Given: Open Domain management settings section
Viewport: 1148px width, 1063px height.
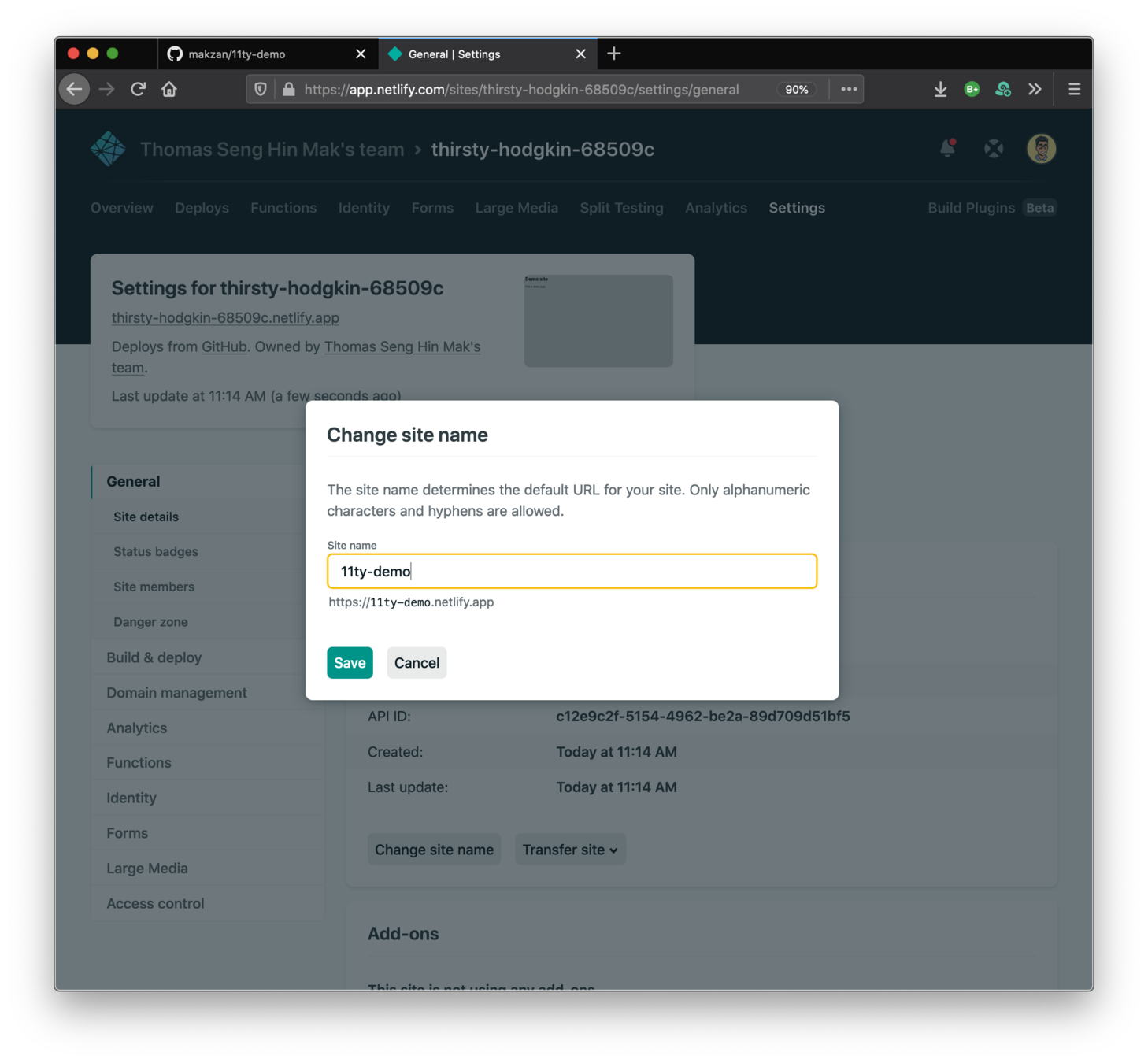Looking at the screenshot, I should point(176,693).
